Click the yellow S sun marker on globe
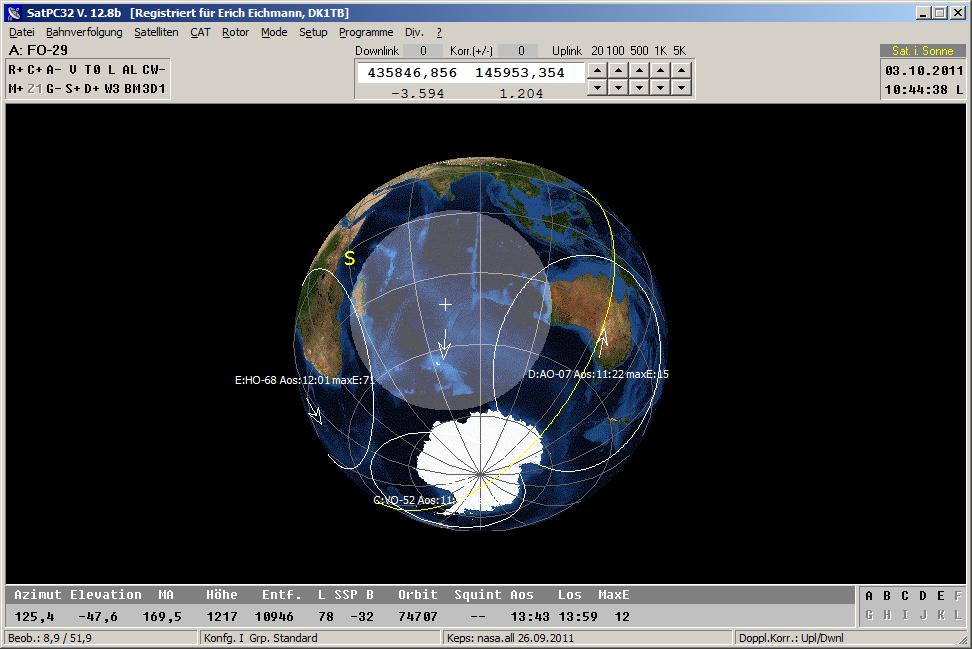Screen dimensions: 972x649 [x=350, y=259]
